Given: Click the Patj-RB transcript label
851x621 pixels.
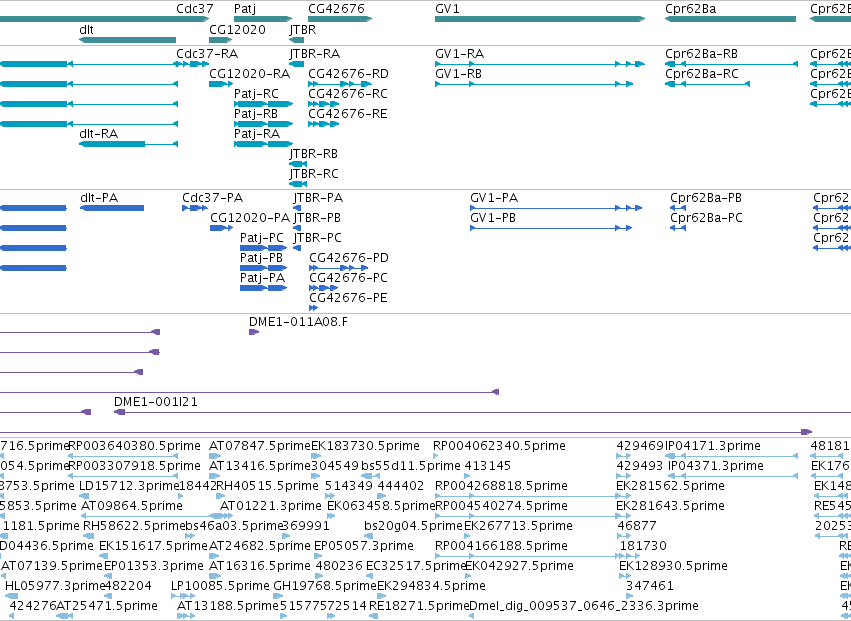Looking at the screenshot, I should 256,114.
